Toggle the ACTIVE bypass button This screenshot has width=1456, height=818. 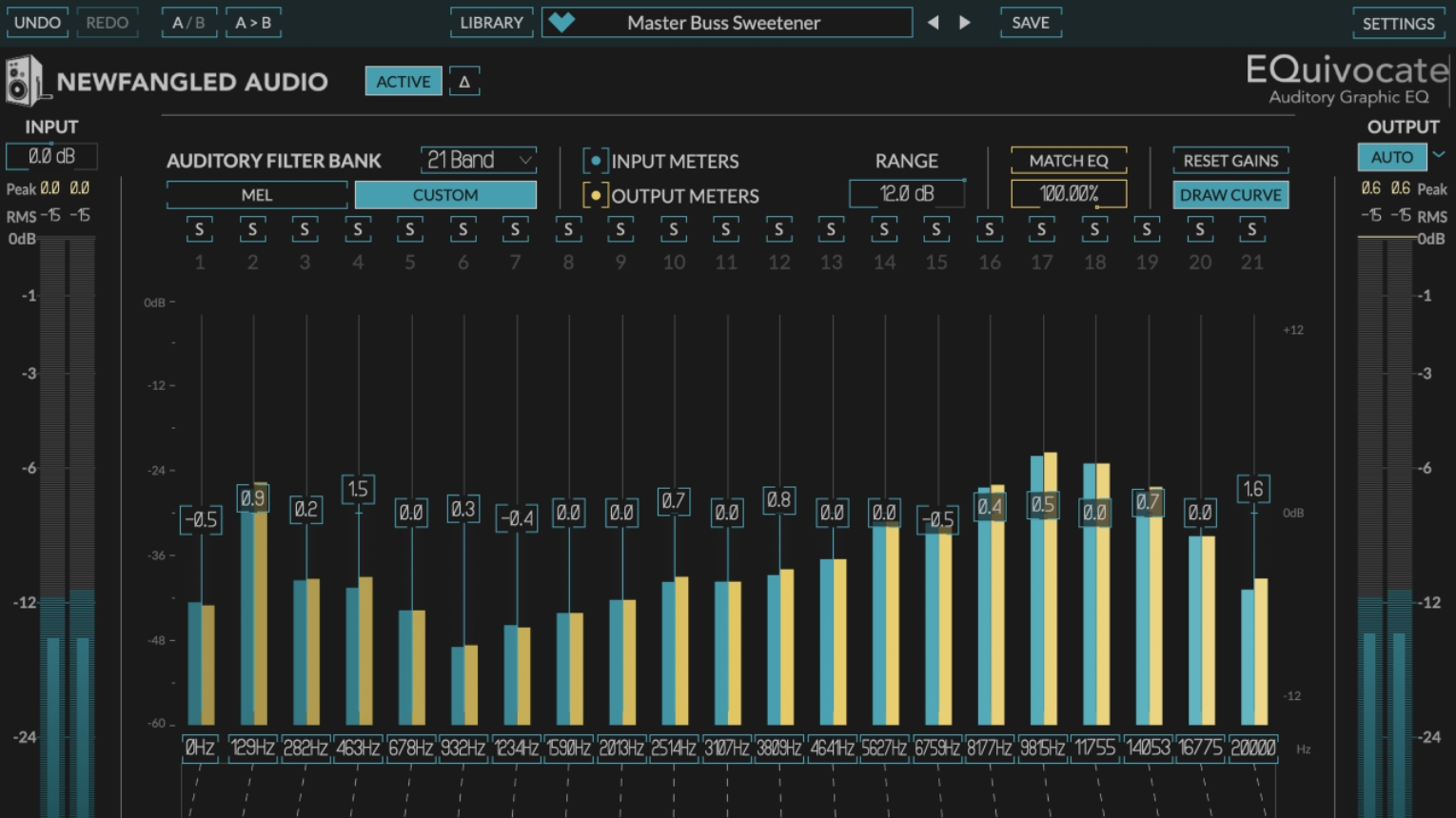pyautogui.click(x=403, y=81)
